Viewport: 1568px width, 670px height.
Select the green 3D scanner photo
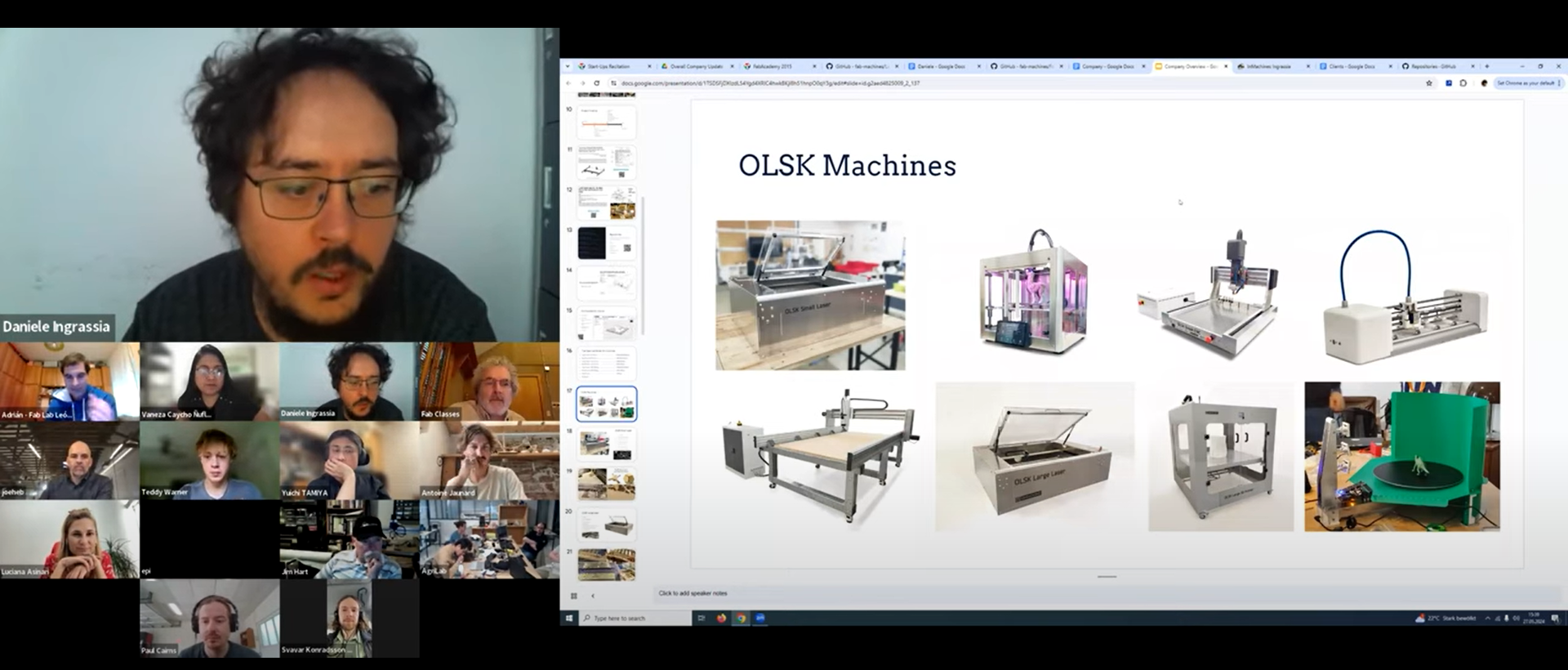pyautogui.click(x=1402, y=457)
